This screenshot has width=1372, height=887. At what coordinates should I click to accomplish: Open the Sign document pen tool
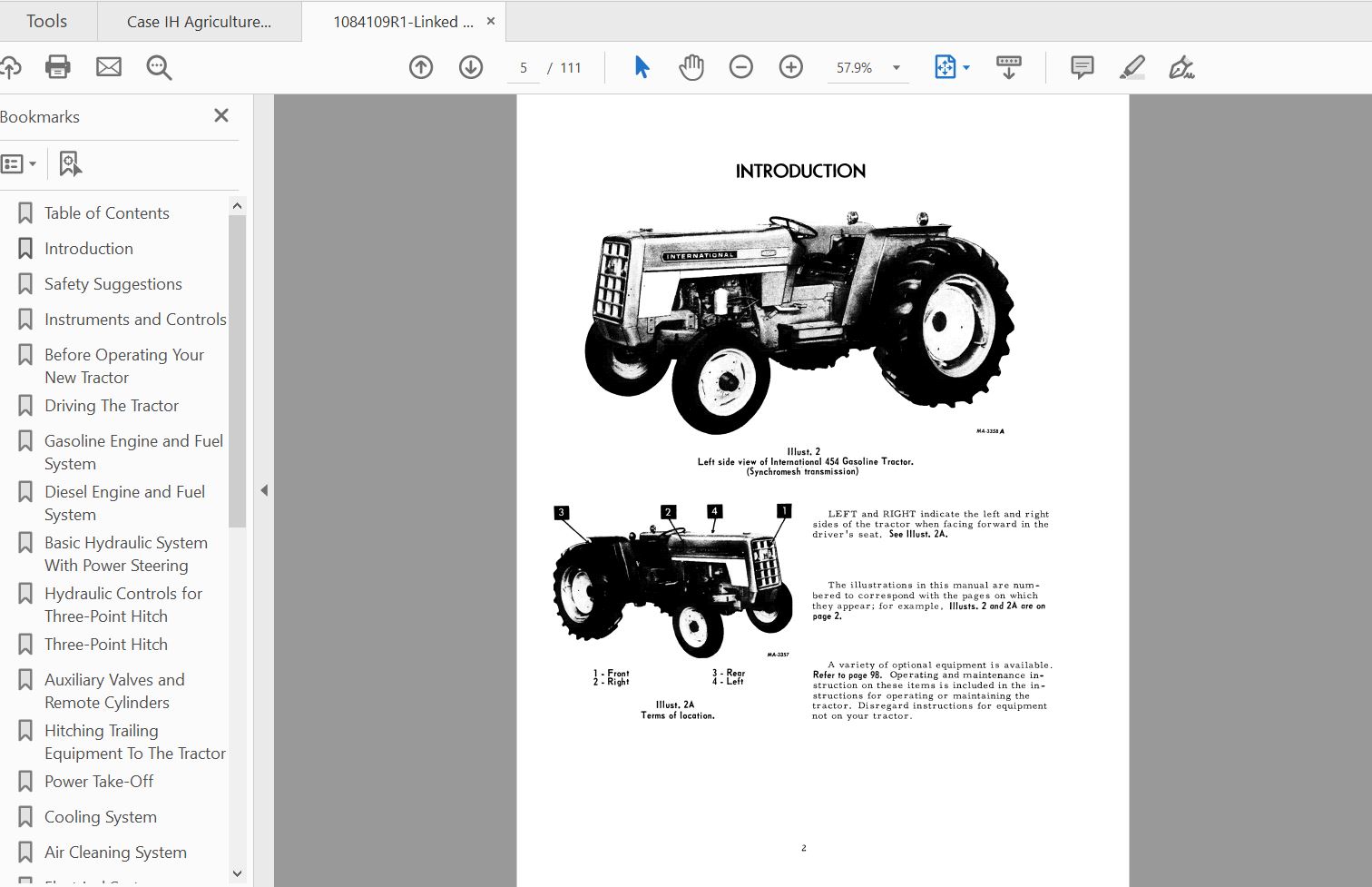(1181, 67)
